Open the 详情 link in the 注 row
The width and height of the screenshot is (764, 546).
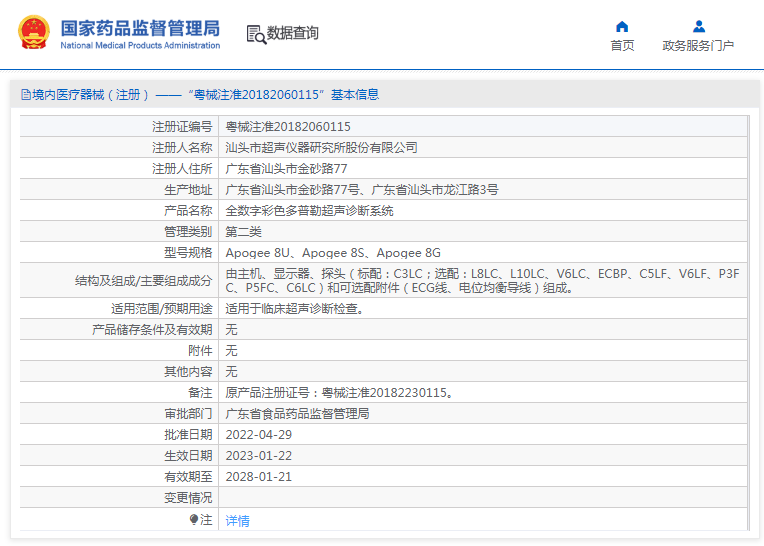[x=237, y=521]
